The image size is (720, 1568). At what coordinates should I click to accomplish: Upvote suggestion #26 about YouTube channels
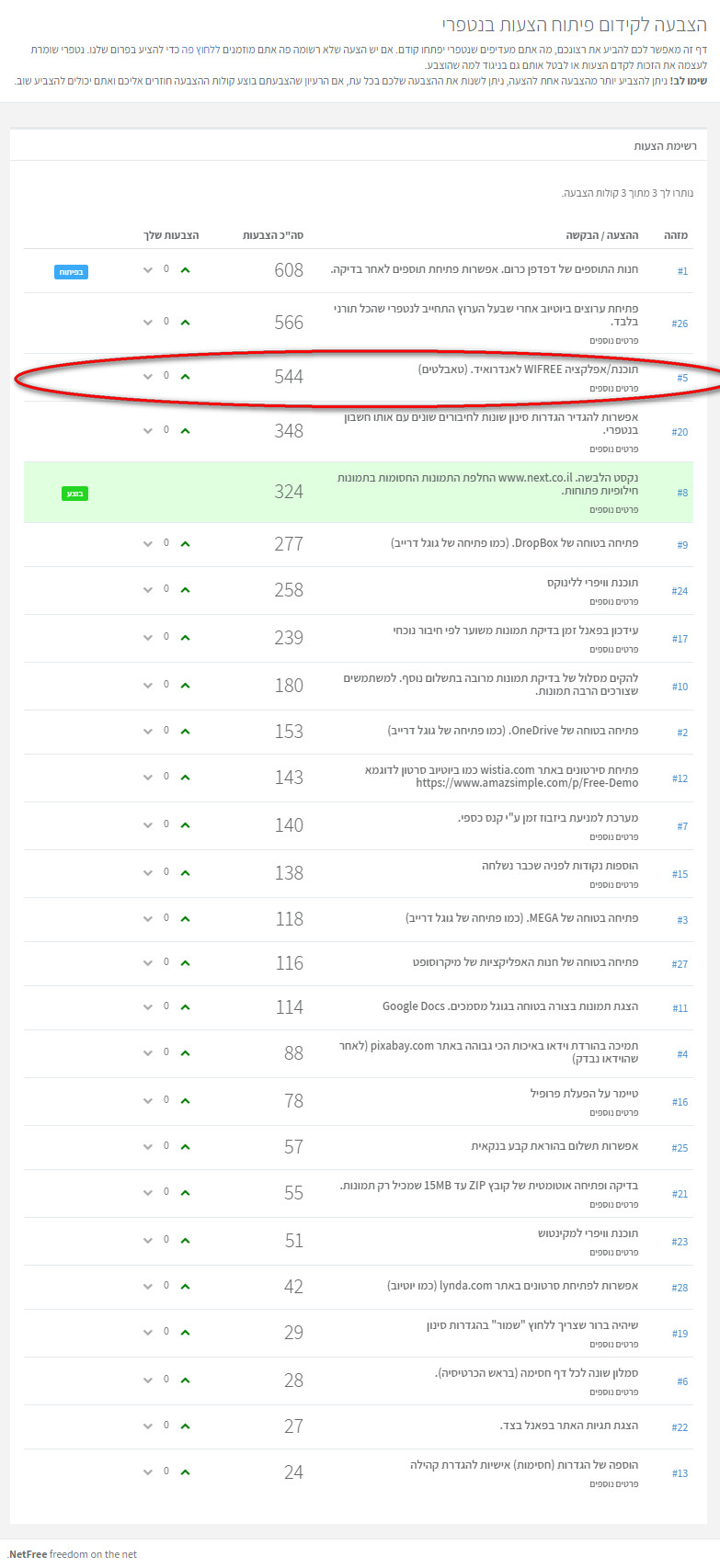[185, 323]
